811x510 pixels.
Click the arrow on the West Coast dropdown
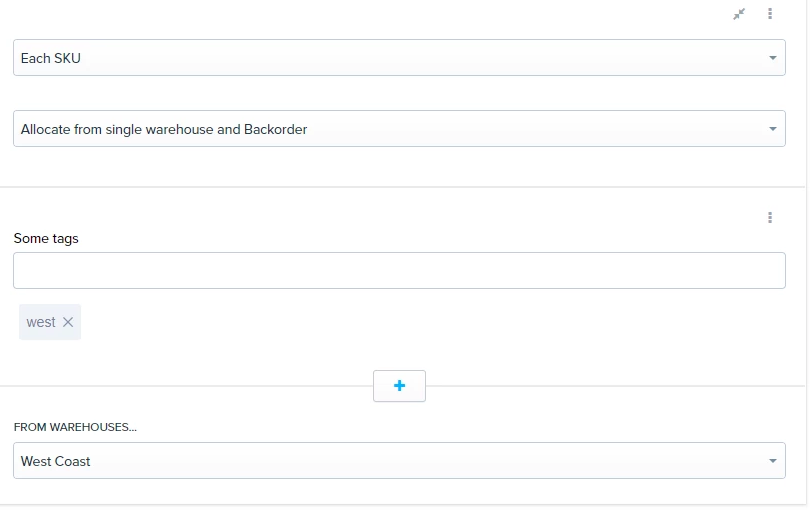772,461
